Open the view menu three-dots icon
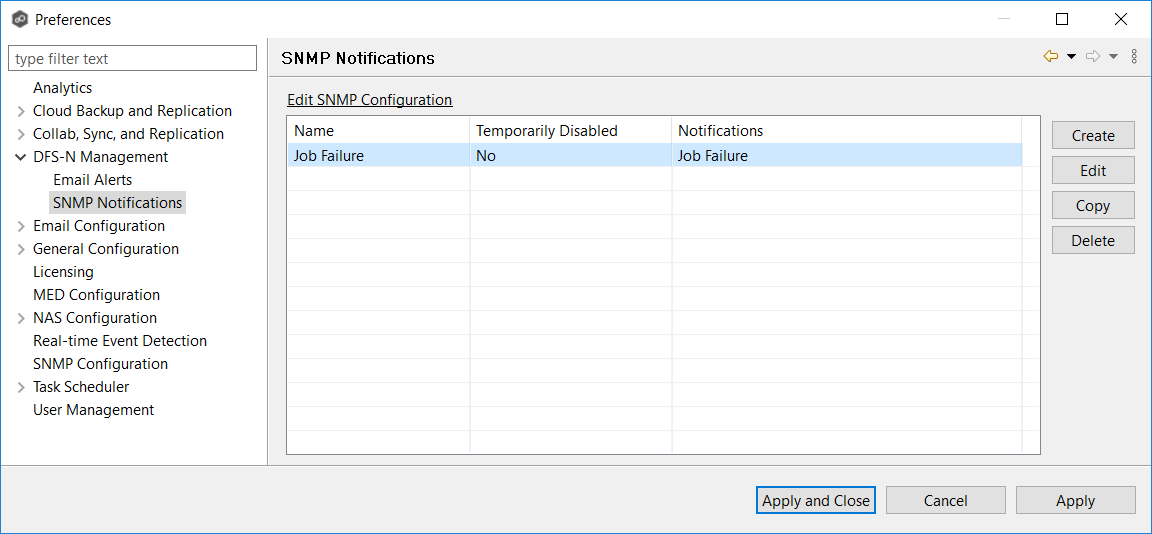This screenshot has width=1152, height=534. [1134, 57]
